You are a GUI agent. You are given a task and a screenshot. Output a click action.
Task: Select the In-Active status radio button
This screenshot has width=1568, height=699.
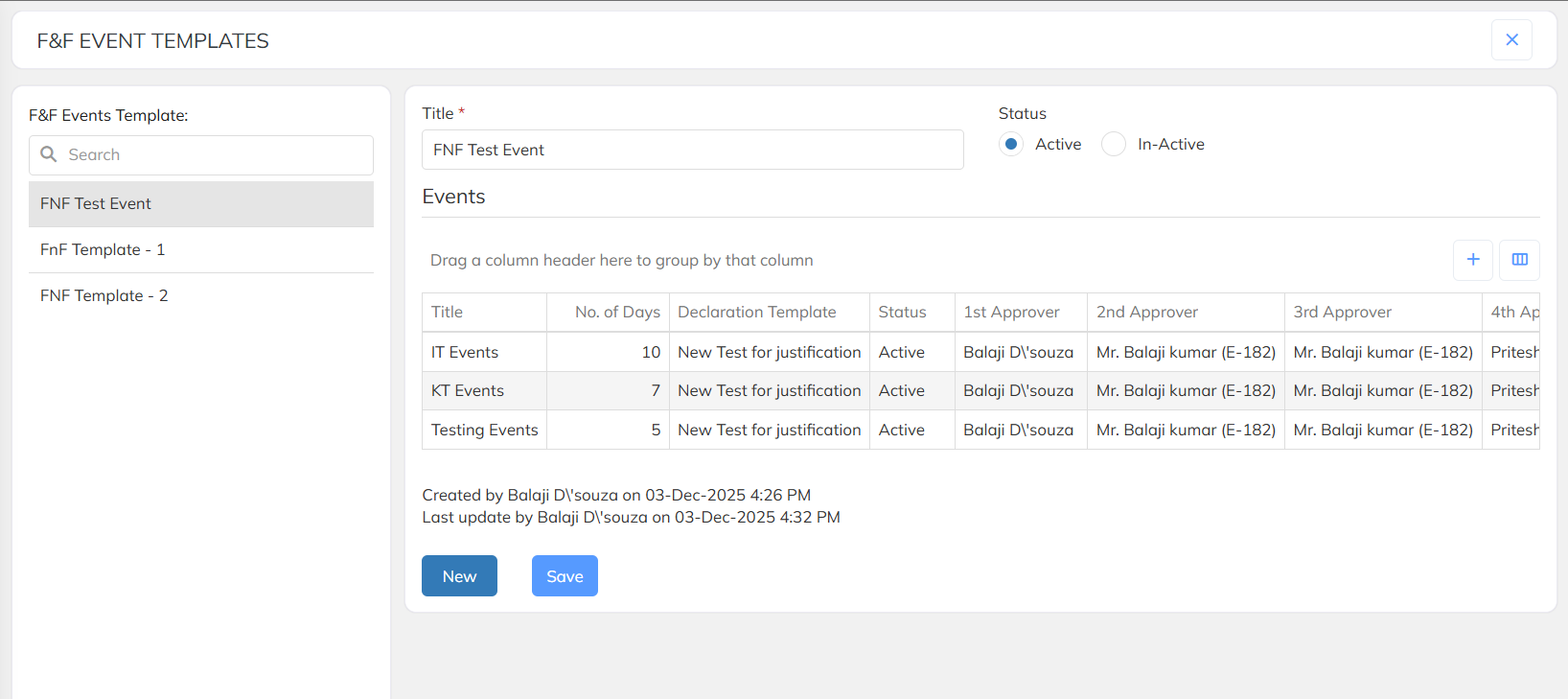click(x=1114, y=145)
